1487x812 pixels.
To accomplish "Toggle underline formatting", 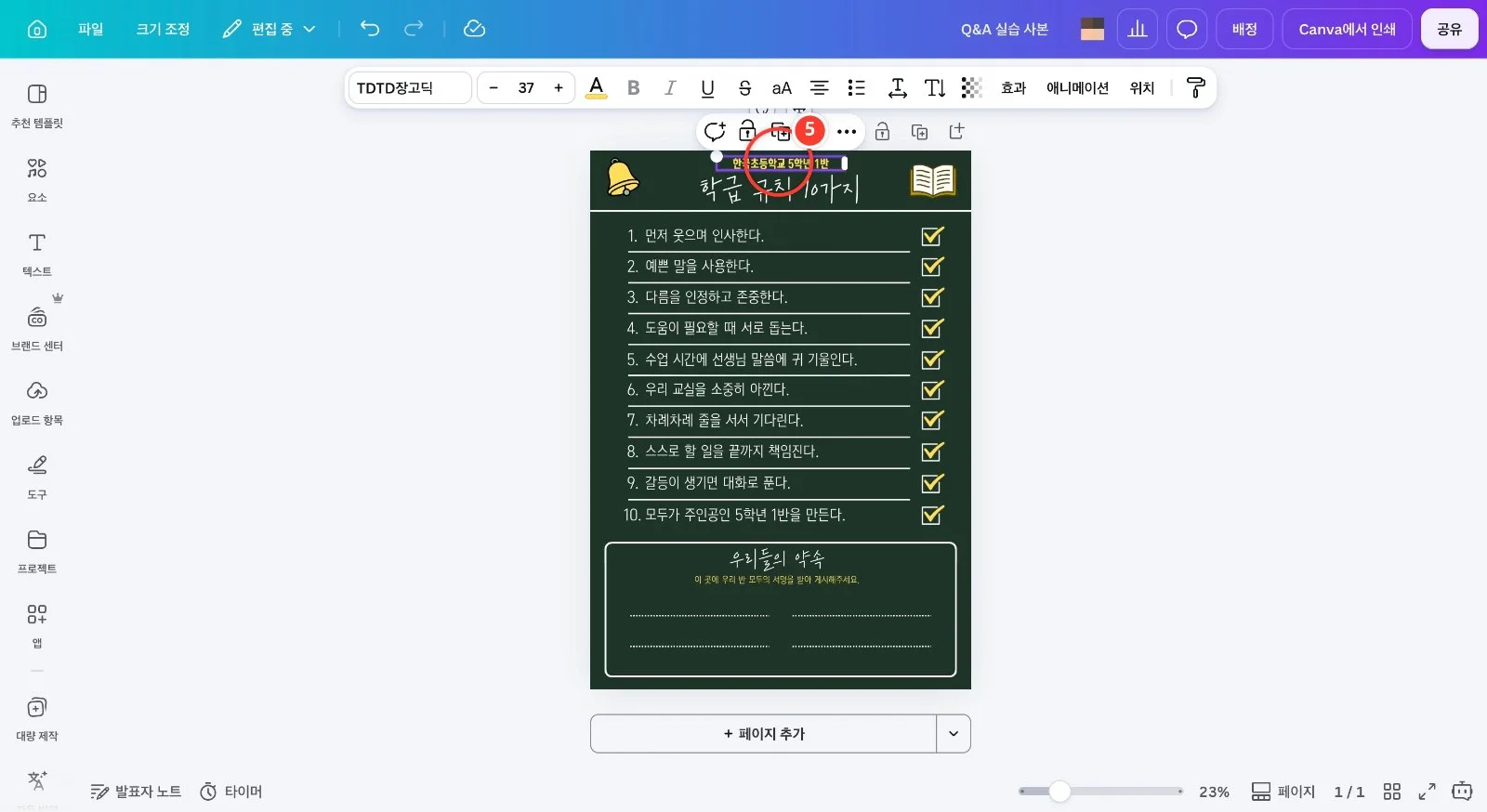I will [707, 87].
